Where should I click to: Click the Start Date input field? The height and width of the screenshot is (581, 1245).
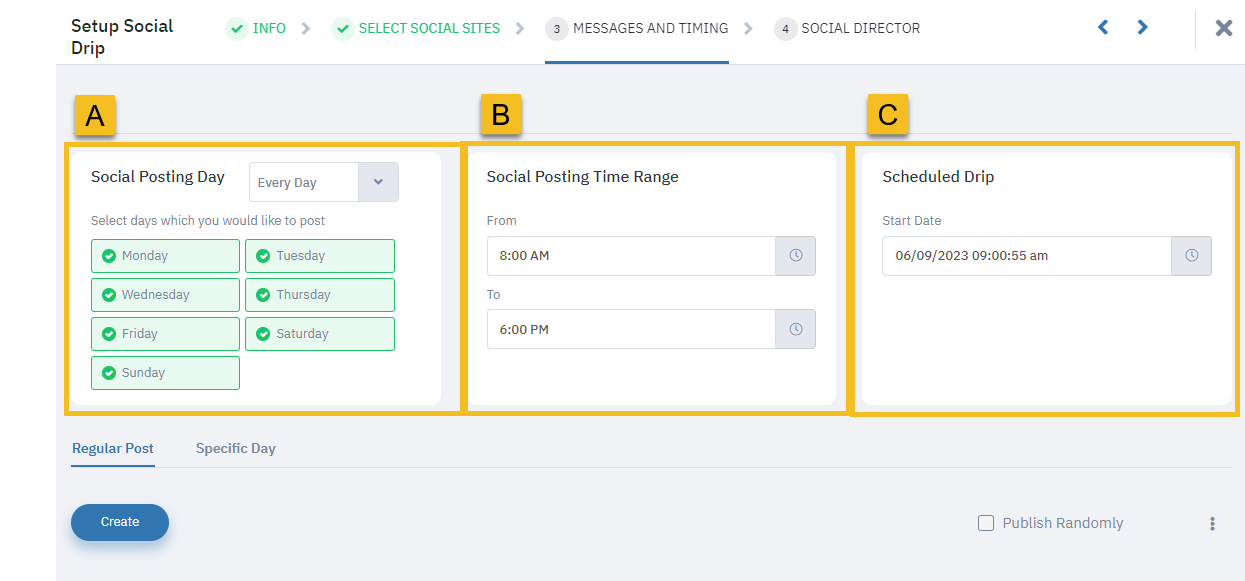1027,256
